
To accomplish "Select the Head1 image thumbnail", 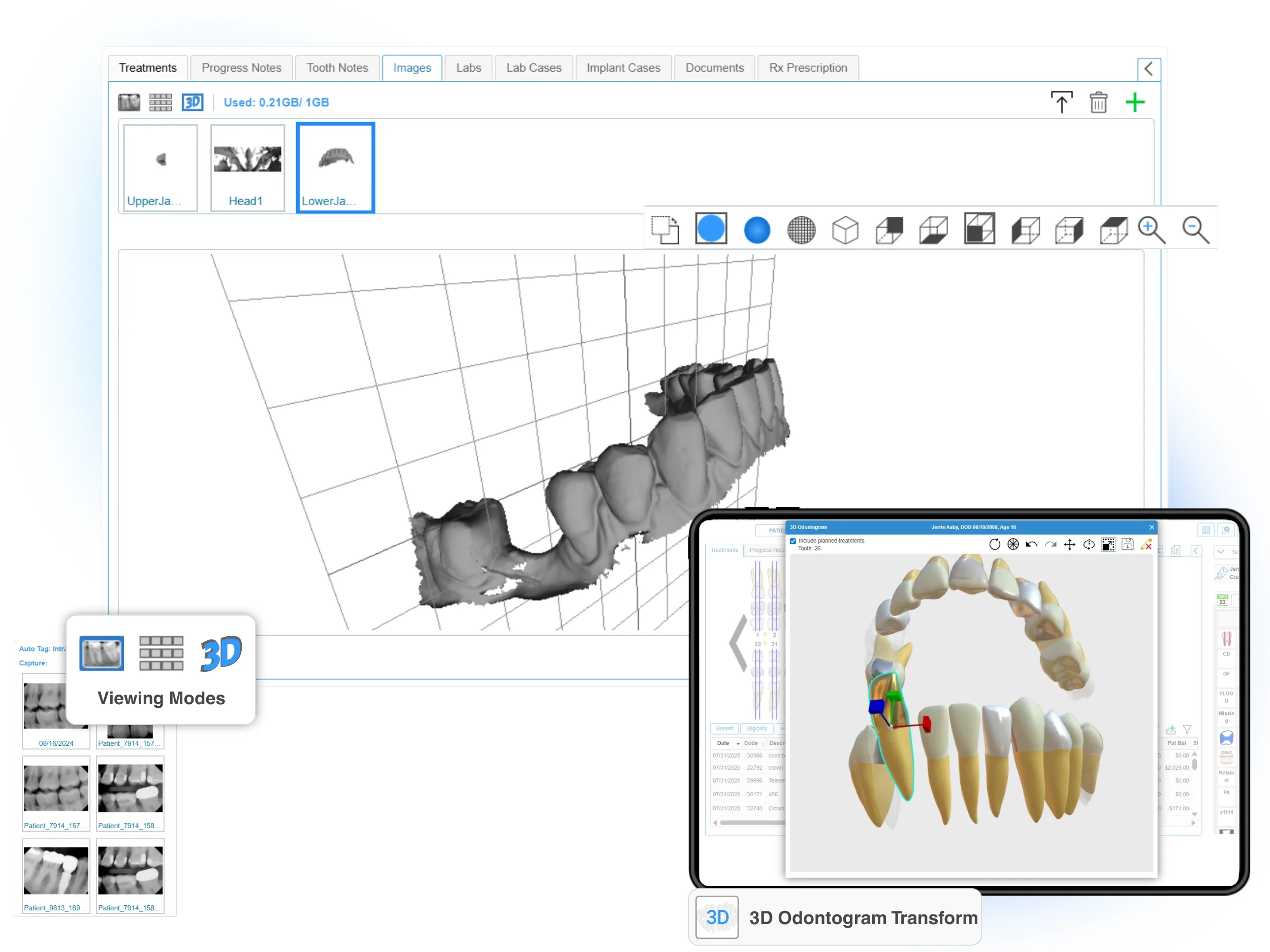I will [247, 168].
